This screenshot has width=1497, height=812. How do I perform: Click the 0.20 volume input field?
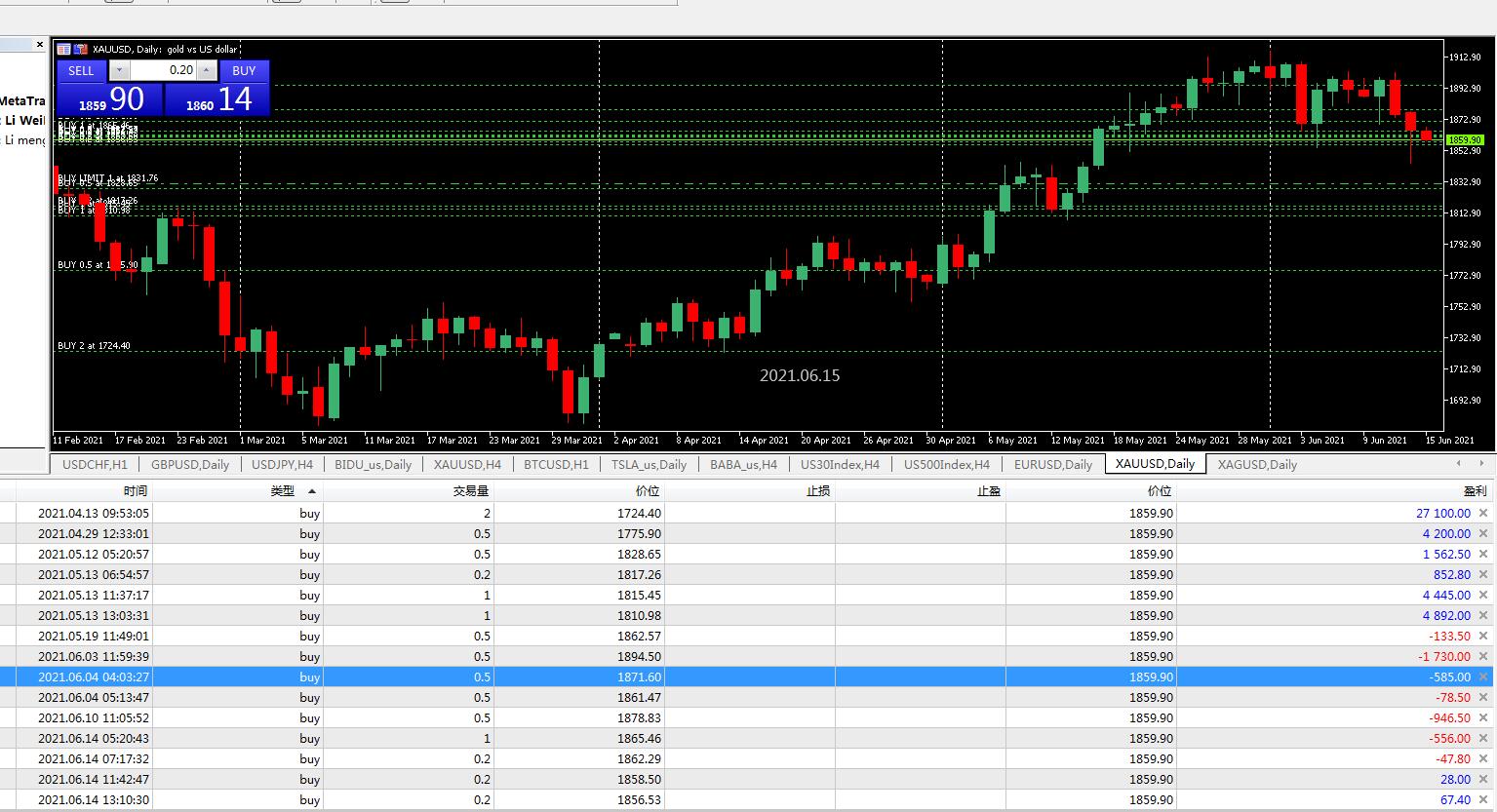click(163, 70)
